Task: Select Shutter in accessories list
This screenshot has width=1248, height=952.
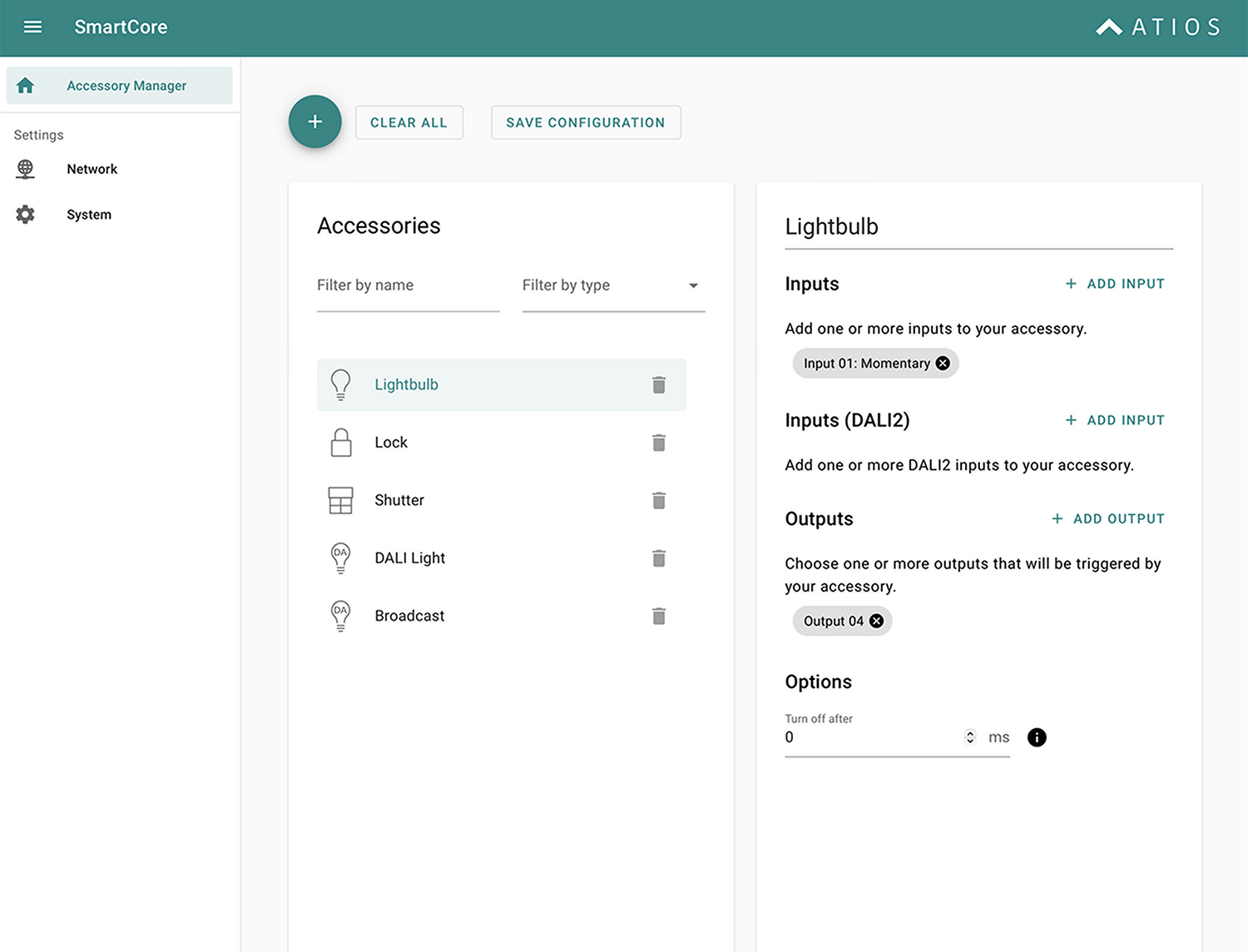Action: tap(502, 500)
